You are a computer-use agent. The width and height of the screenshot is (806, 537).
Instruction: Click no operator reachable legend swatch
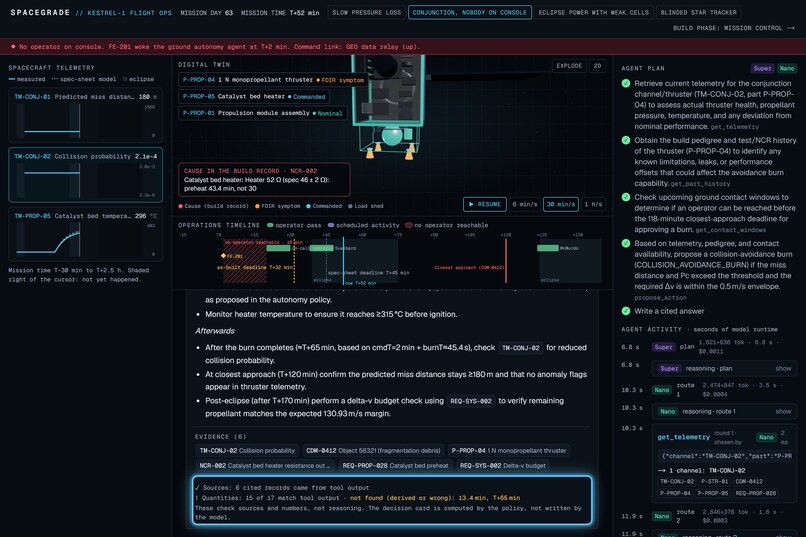(409, 225)
